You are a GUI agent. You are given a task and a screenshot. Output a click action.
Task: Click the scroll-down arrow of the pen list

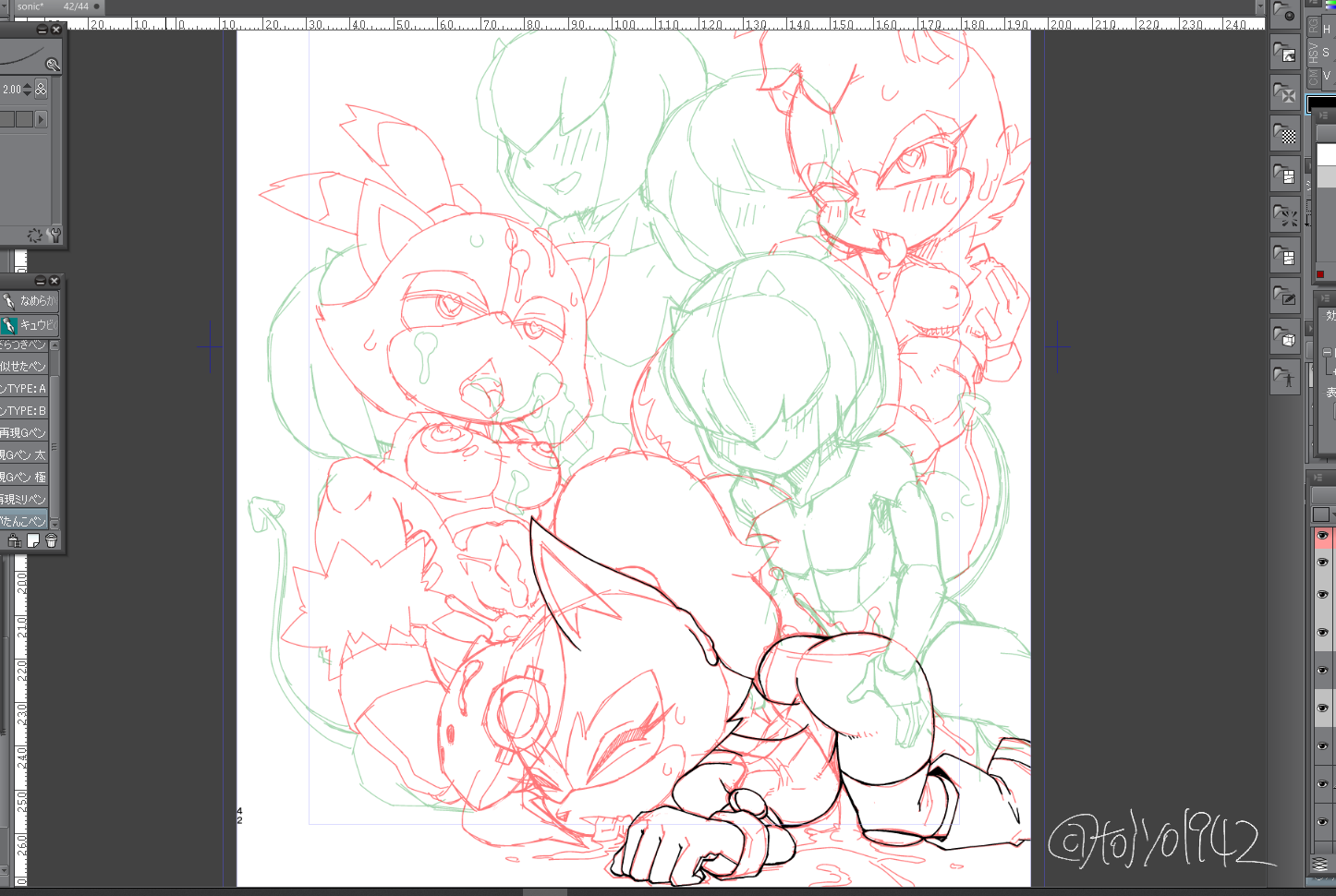(55, 524)
